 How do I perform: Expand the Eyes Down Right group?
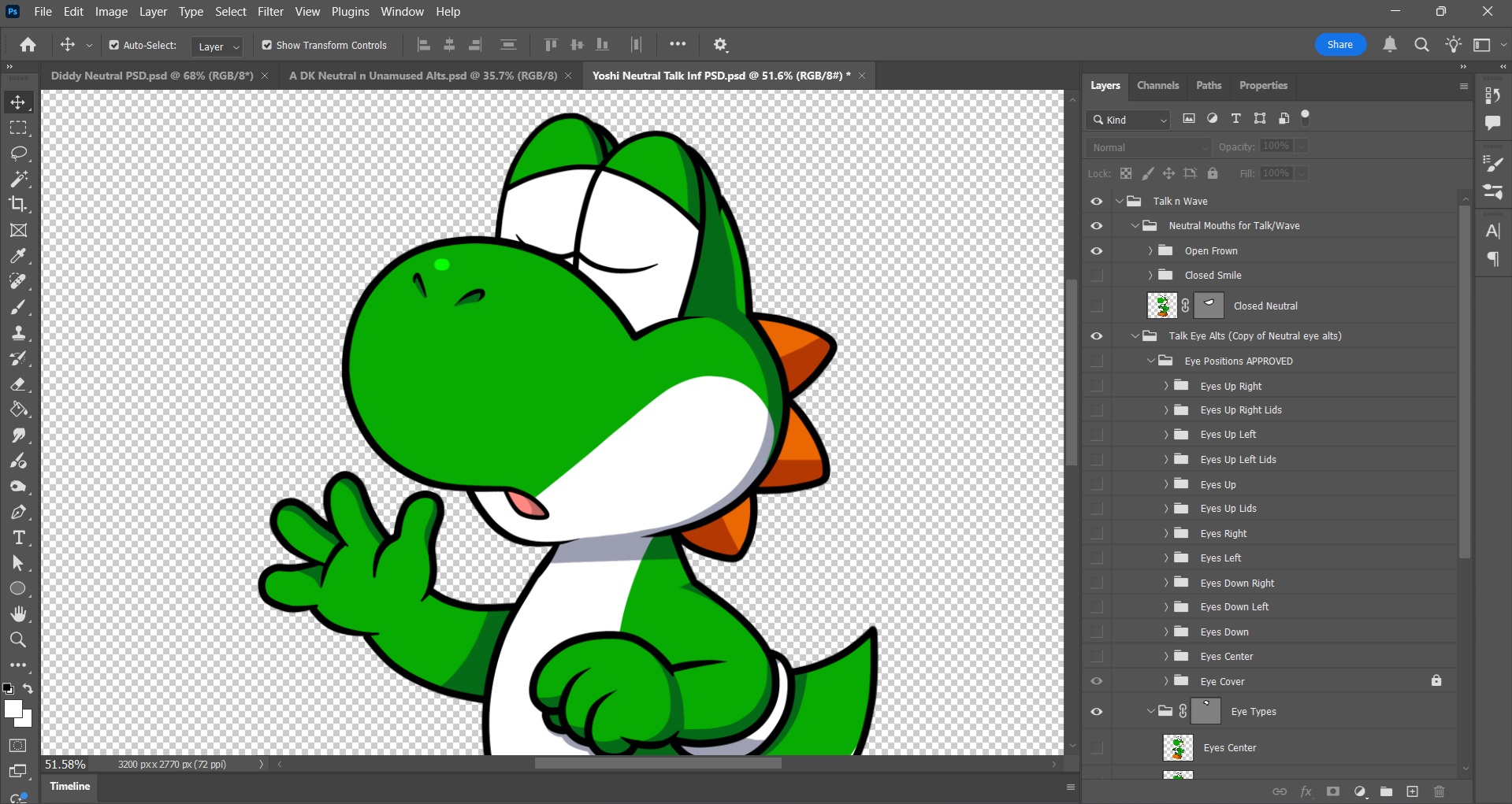tap(1166, 584)
